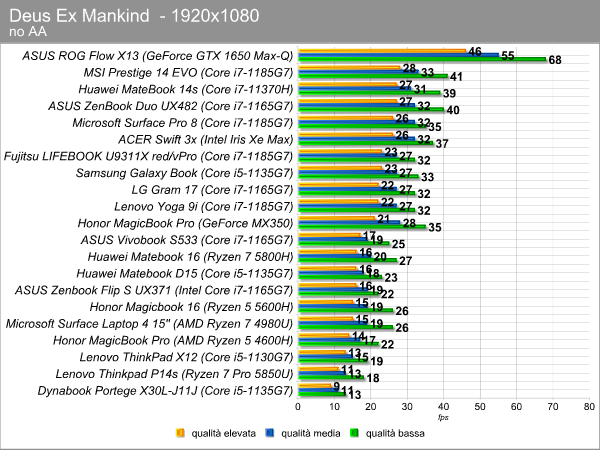
Task: Click the green qualità bassa legend swatch
Action: [x=354, y=433]
